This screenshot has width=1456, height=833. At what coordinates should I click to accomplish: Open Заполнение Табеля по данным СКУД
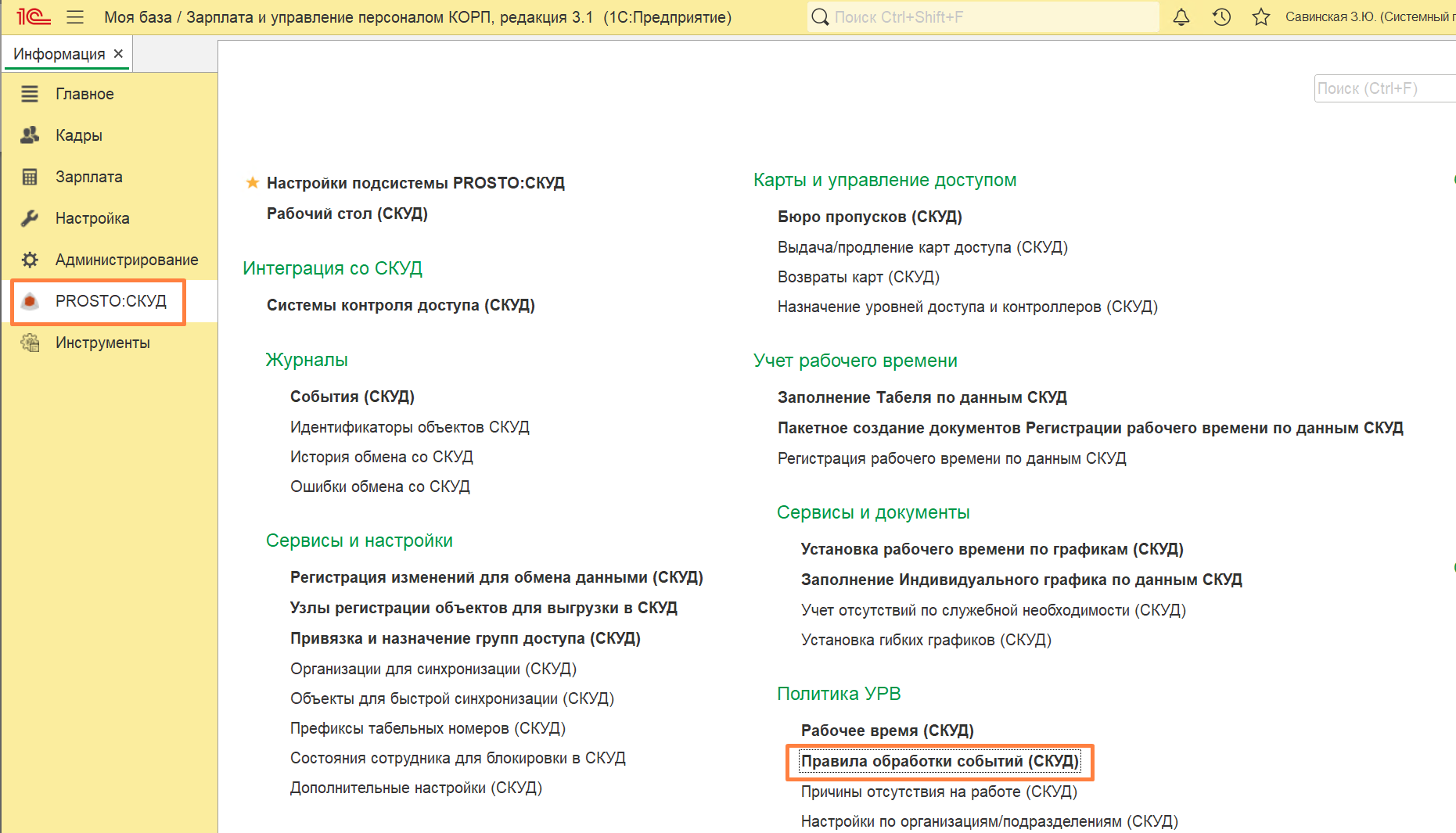click(922, 397)
